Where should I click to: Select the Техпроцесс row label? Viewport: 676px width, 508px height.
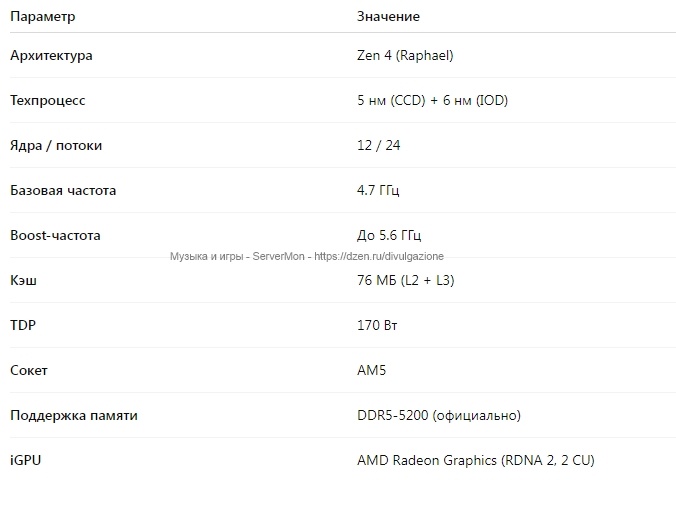[x=48, y=100]
